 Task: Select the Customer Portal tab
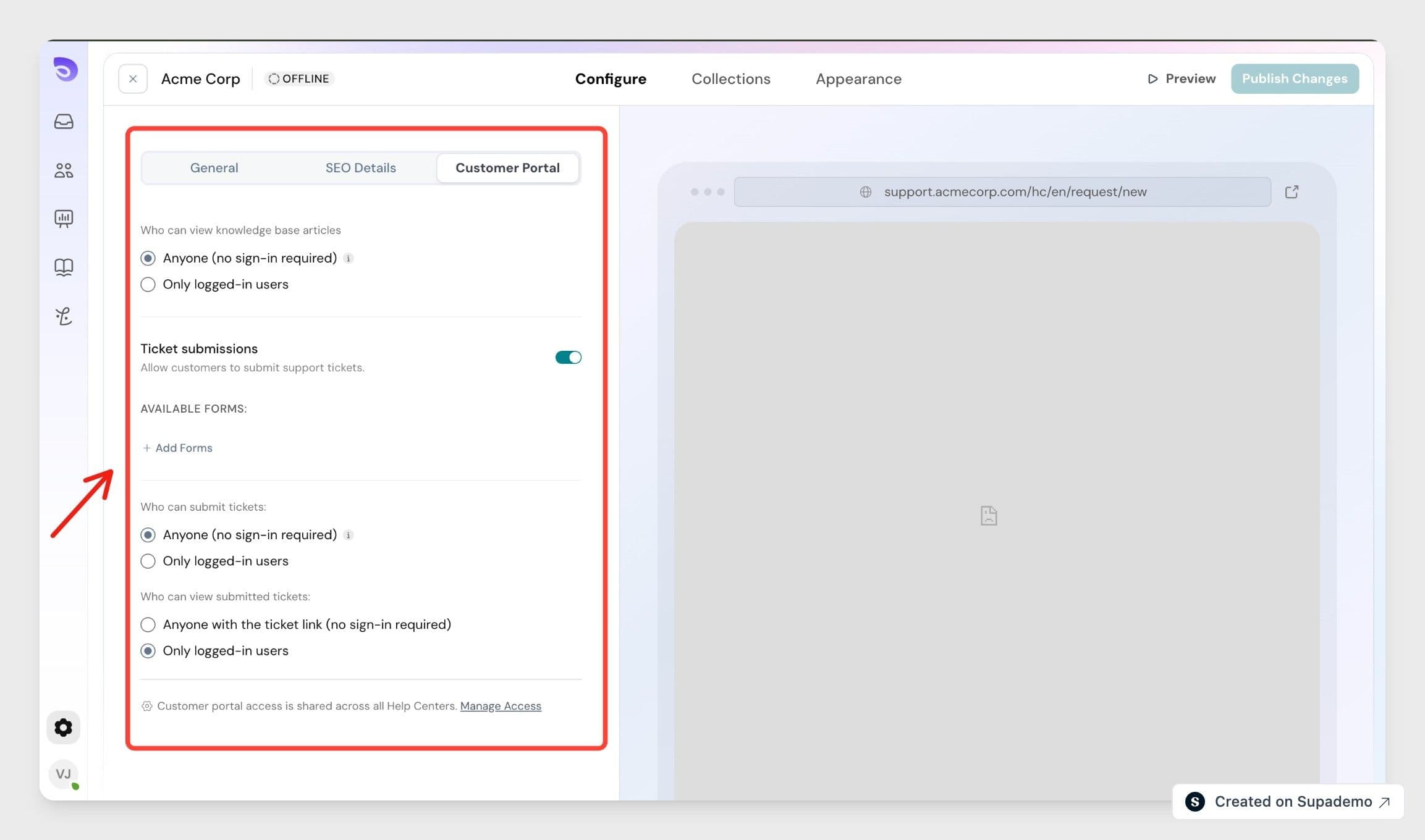(x=507, y=168)
